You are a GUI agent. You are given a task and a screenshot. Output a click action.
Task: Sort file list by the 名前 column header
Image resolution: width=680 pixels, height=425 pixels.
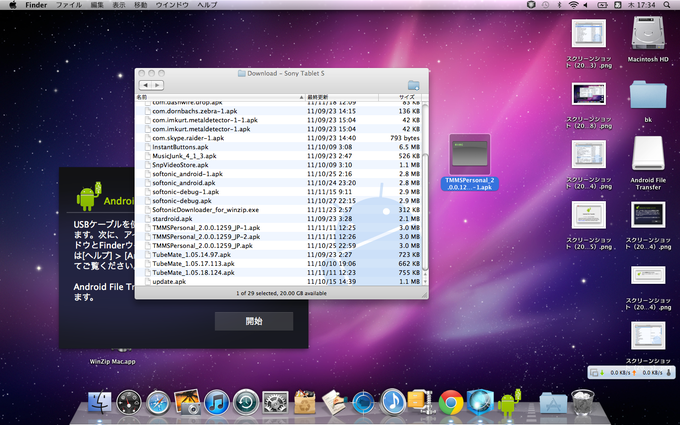(220, 97)
